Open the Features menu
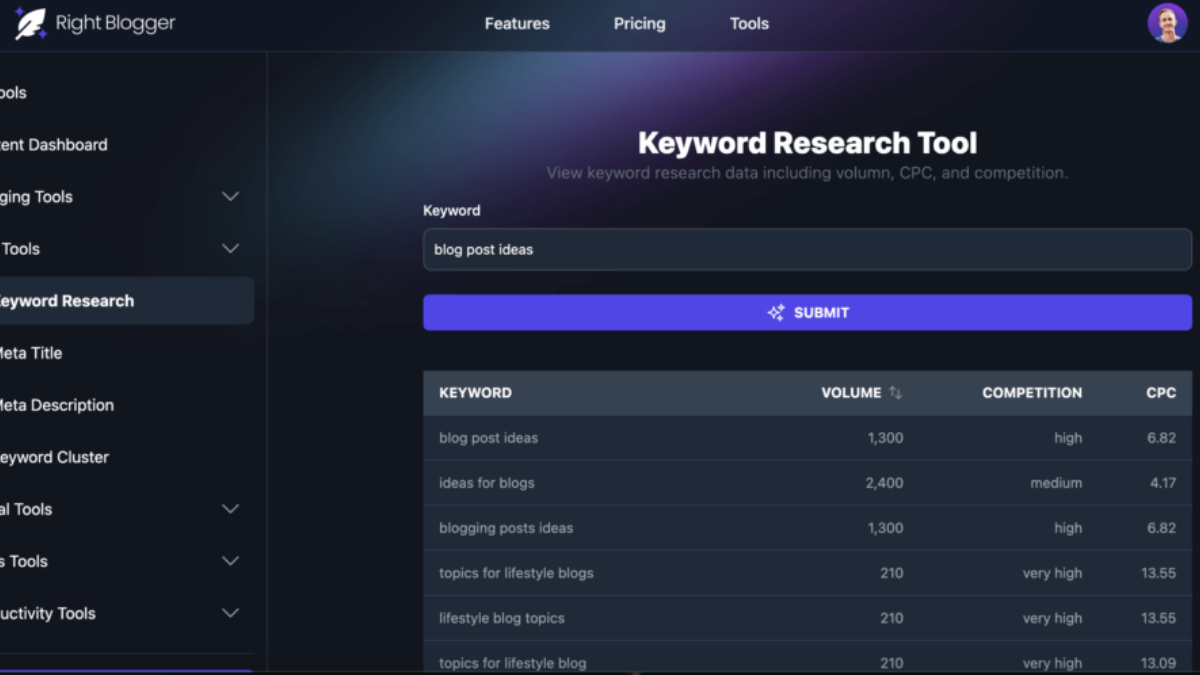The height and width of the screenshot is (675, 1200). [x=517, y=23]
